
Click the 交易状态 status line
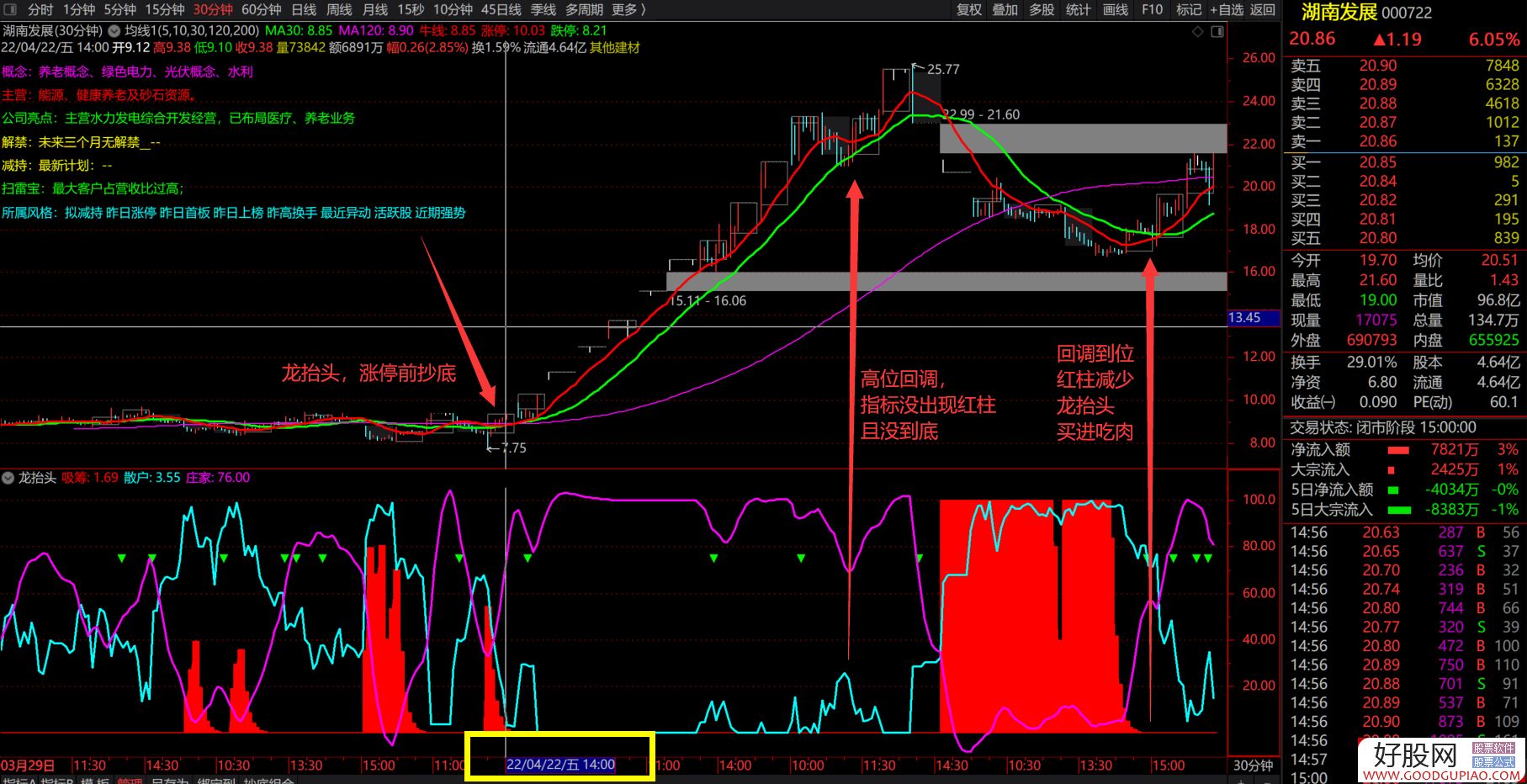pyautogui.click(x=1383, y=428)
